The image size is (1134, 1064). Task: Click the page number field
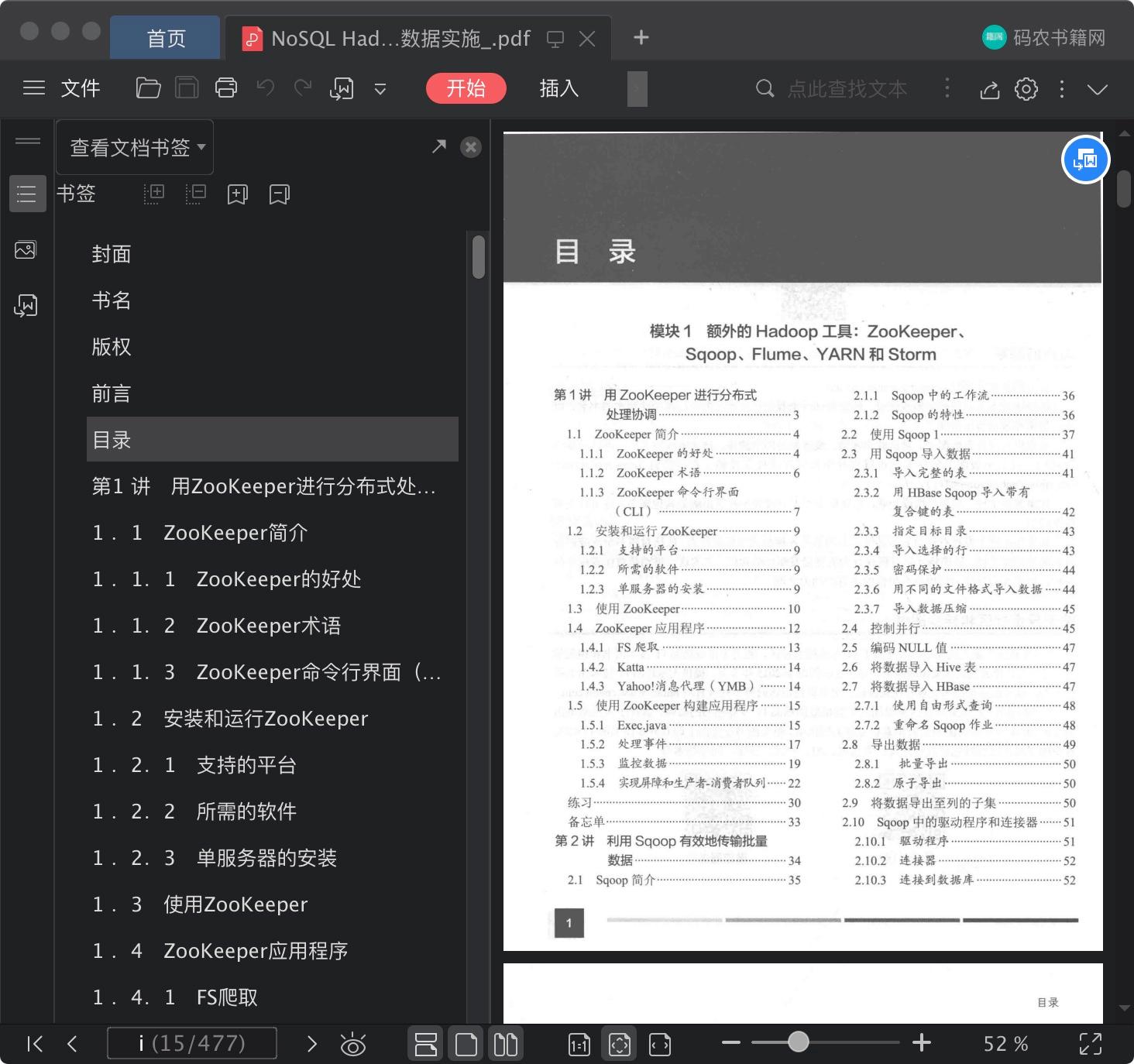pyautogui.click(x=192, y=1043)
